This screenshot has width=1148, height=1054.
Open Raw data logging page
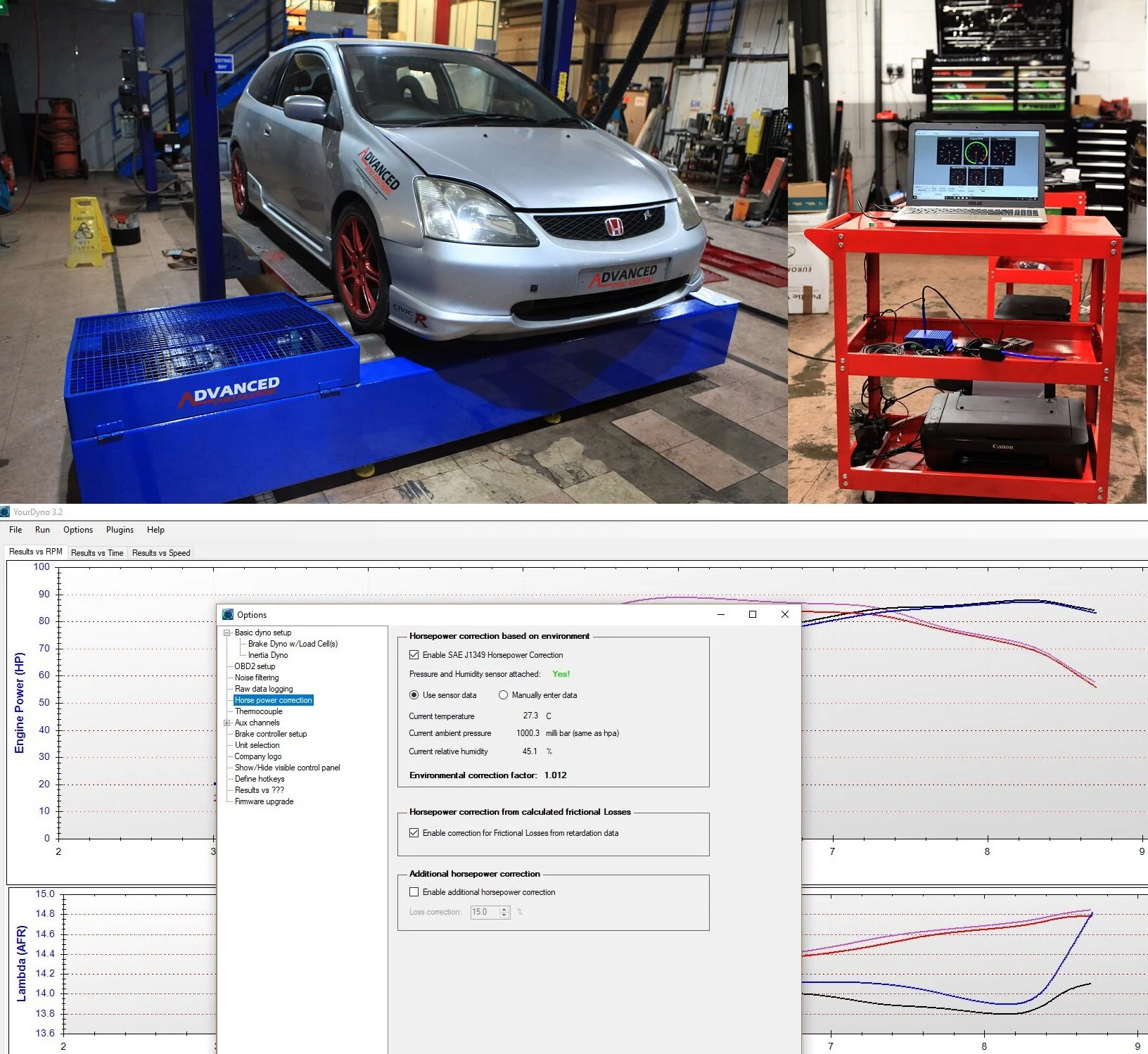click(x=264, y=689)
